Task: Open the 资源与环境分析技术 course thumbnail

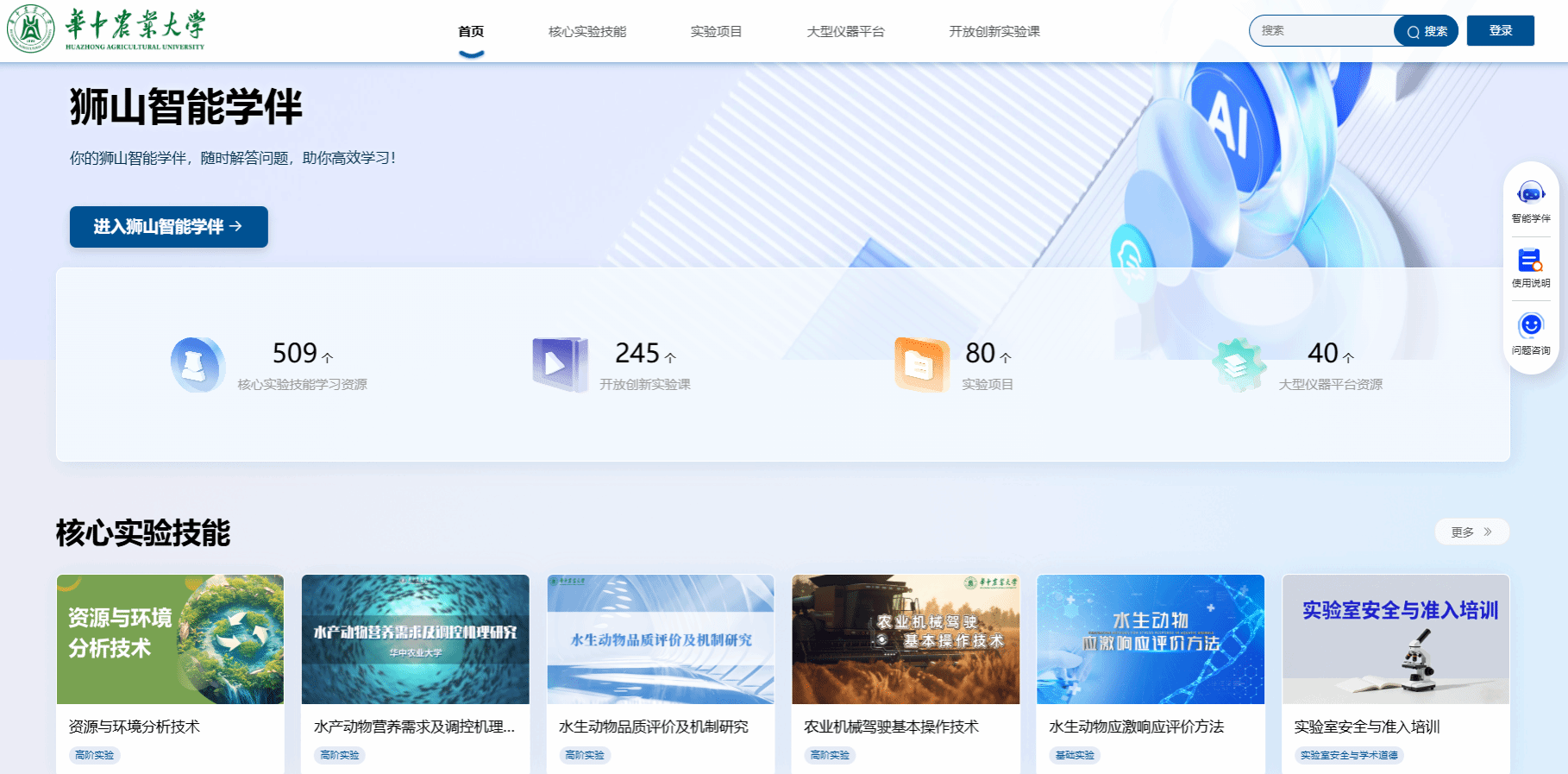Action: pos(170,639)
